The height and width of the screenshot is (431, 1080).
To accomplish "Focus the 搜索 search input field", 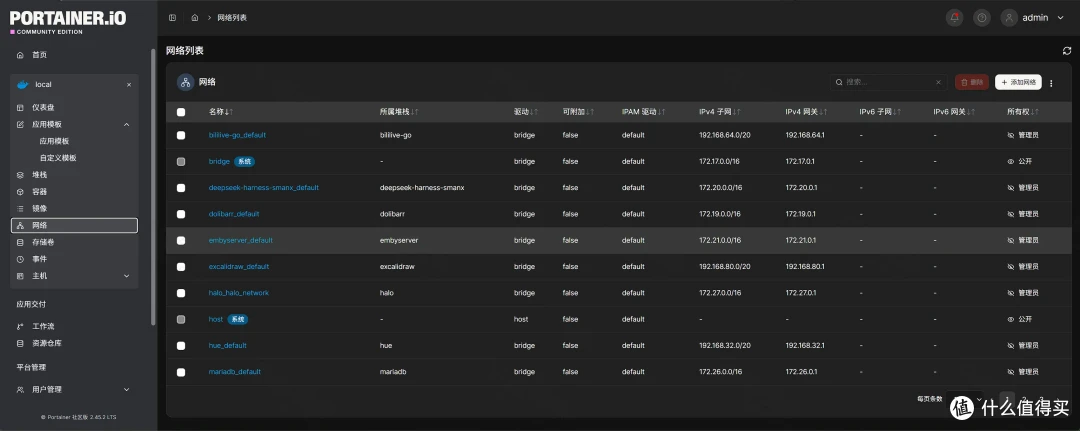I will tap(888, 82).
